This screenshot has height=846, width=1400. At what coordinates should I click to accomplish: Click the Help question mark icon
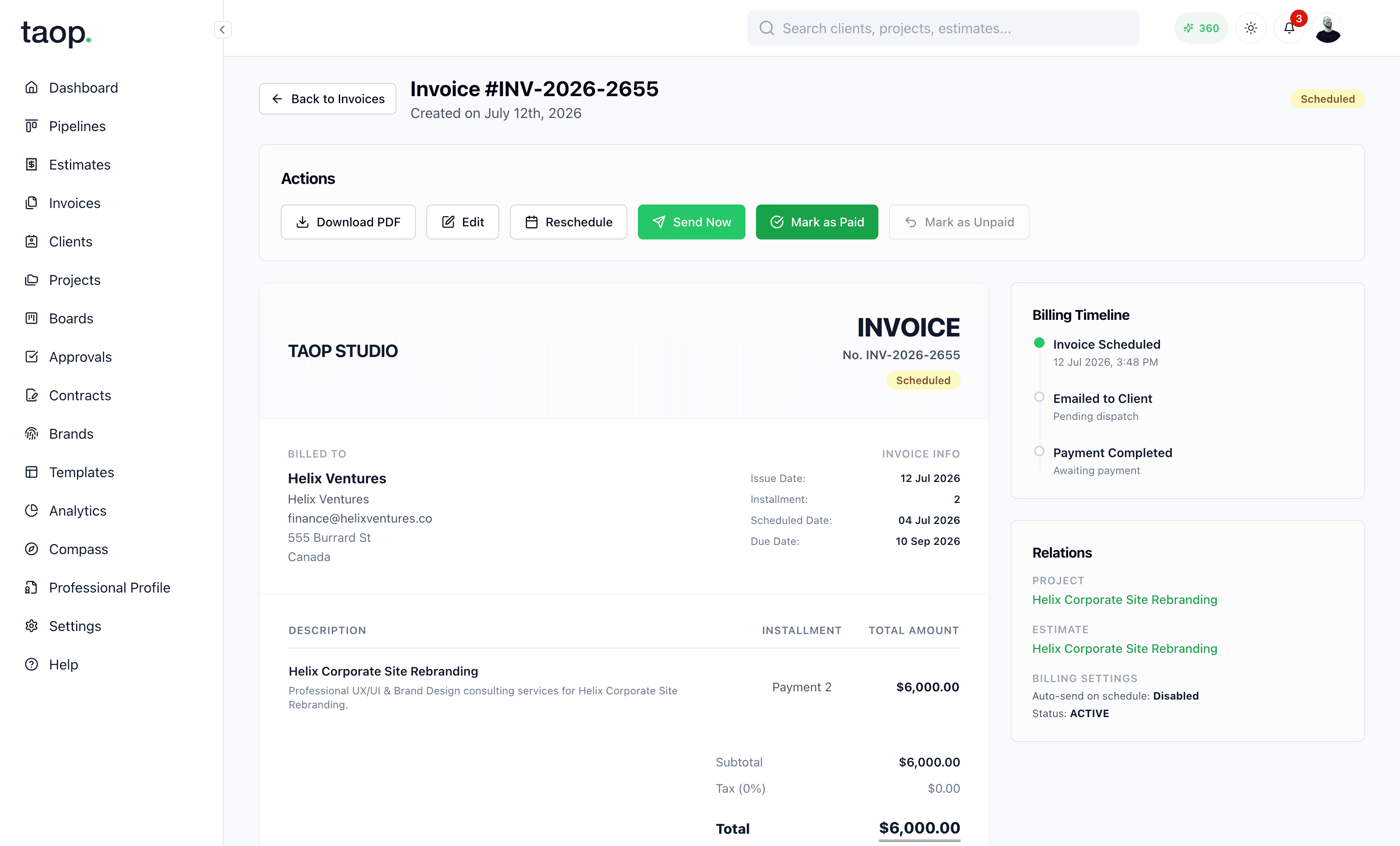point(32,664)
